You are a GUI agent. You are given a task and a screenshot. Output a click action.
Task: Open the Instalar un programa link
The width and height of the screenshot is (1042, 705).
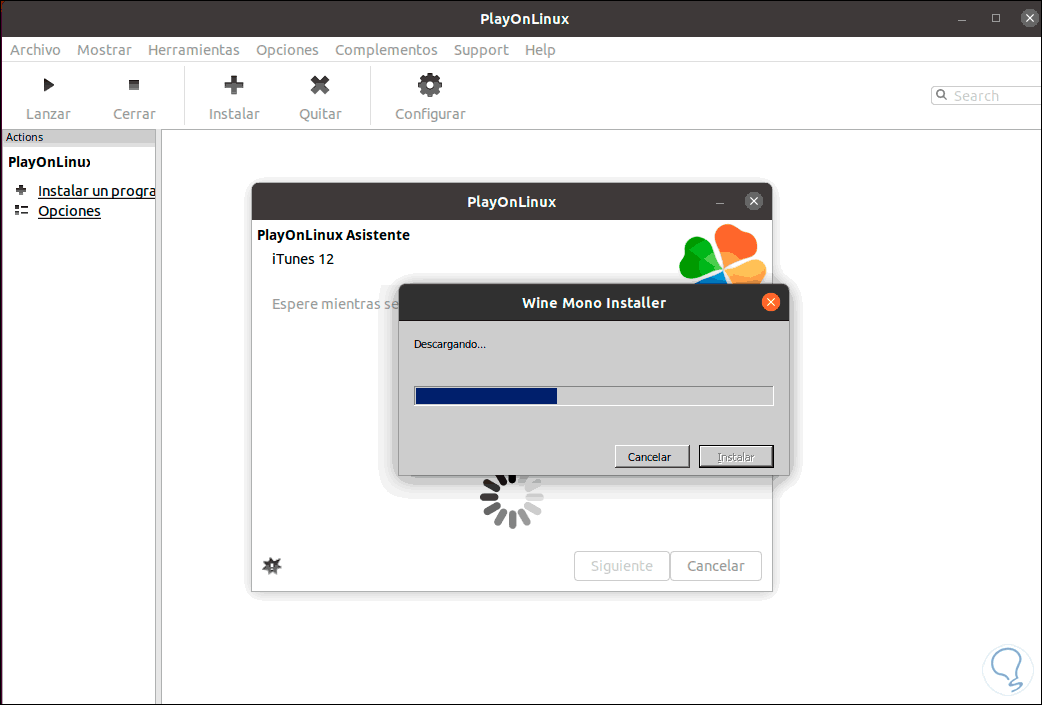pos(96,191)
